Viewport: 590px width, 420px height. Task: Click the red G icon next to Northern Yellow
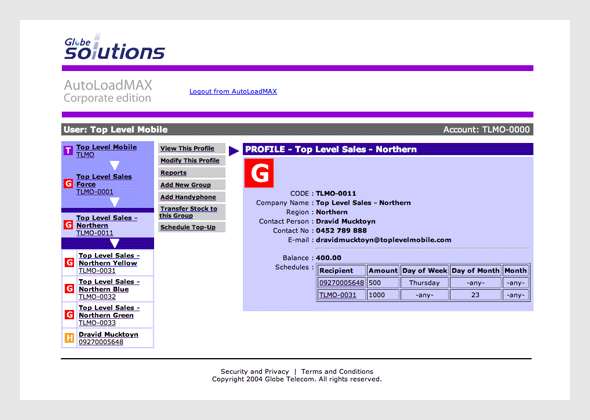pos(69,262)
